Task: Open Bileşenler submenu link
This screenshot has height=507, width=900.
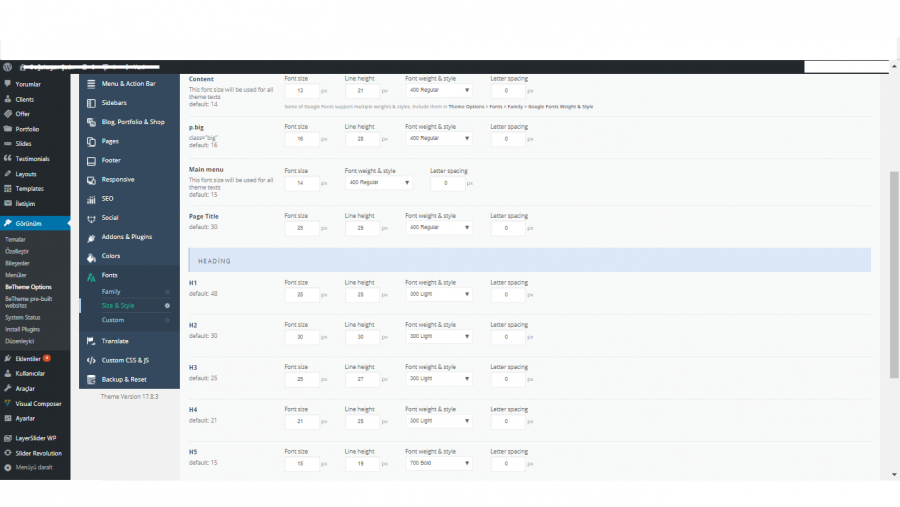Action: pos(17,264)
